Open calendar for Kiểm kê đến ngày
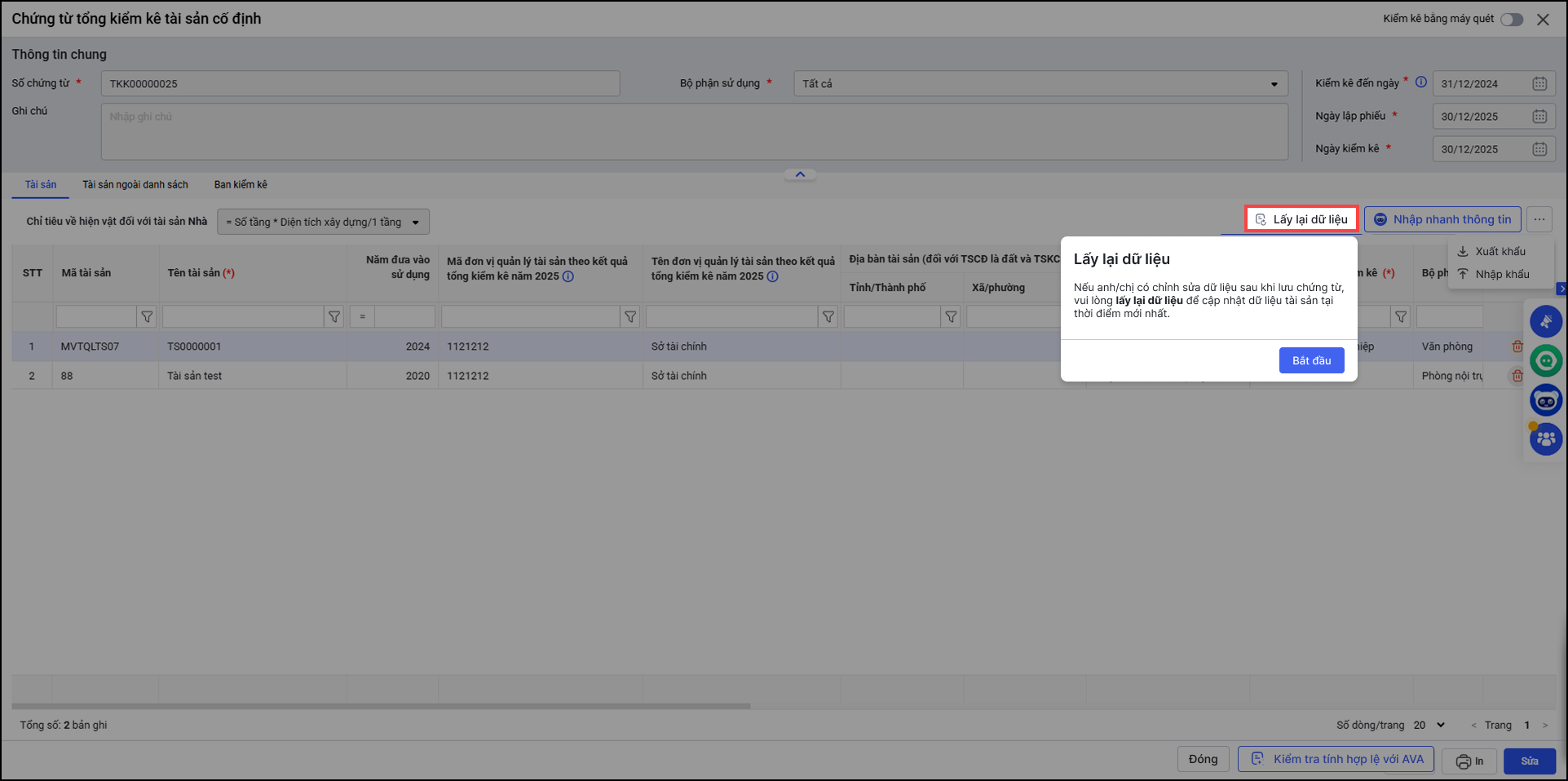 point(1539,84)
